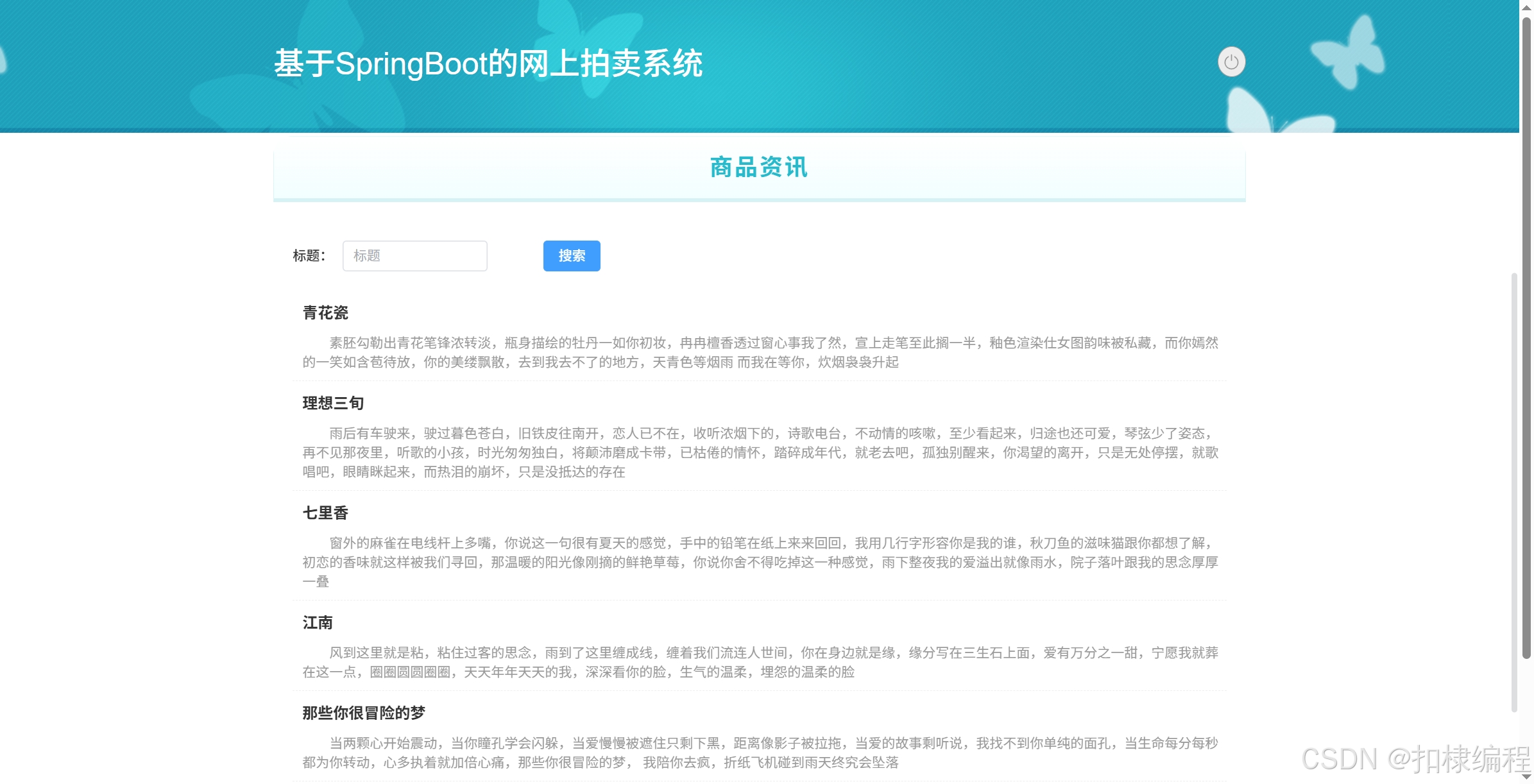This screenshot has height=784, width=1534.
Task: Click the summary starting 当两颗心开始震动
Action: click(760, 753)
